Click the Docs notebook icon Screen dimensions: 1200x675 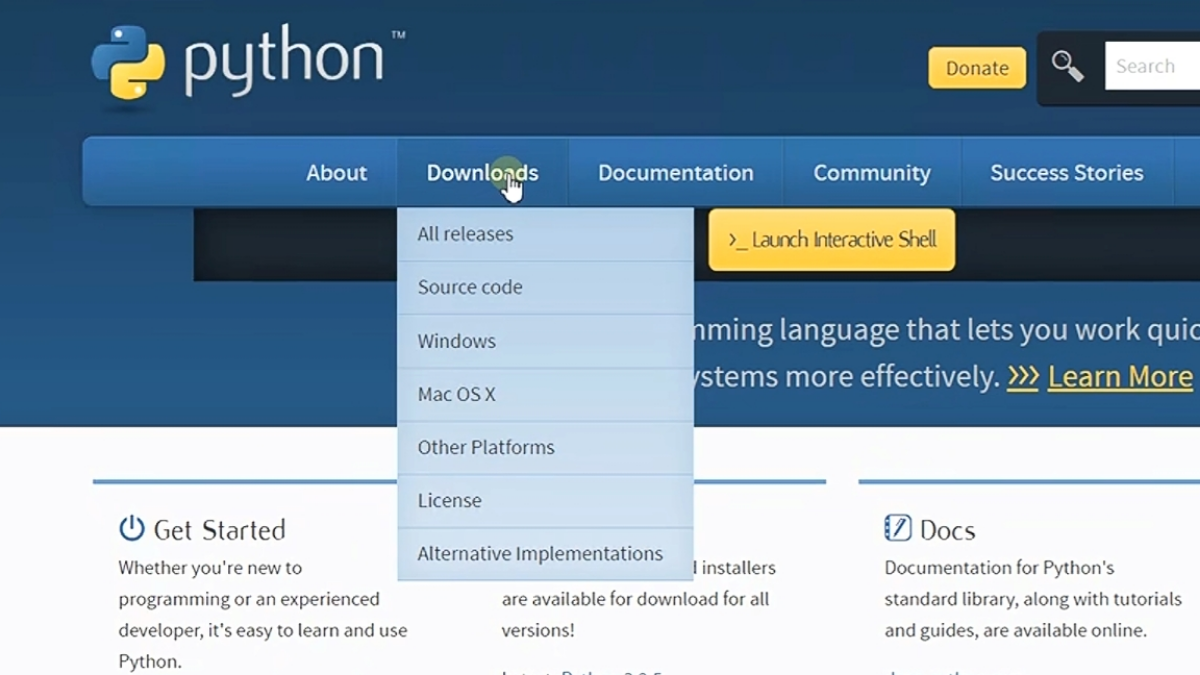[x=898, y=528]
